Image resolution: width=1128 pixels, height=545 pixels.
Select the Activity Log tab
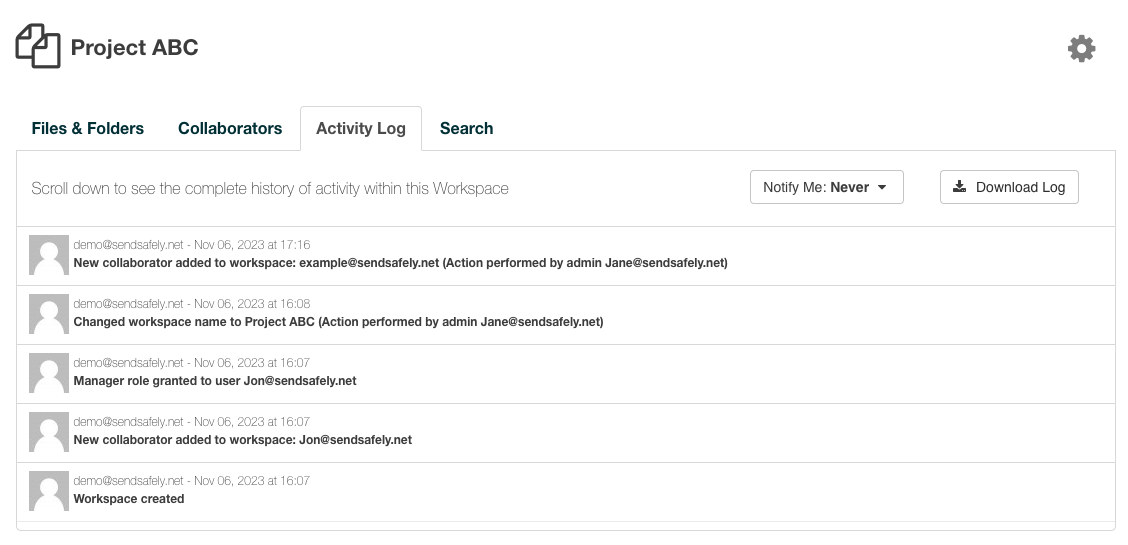coord(361,128)
